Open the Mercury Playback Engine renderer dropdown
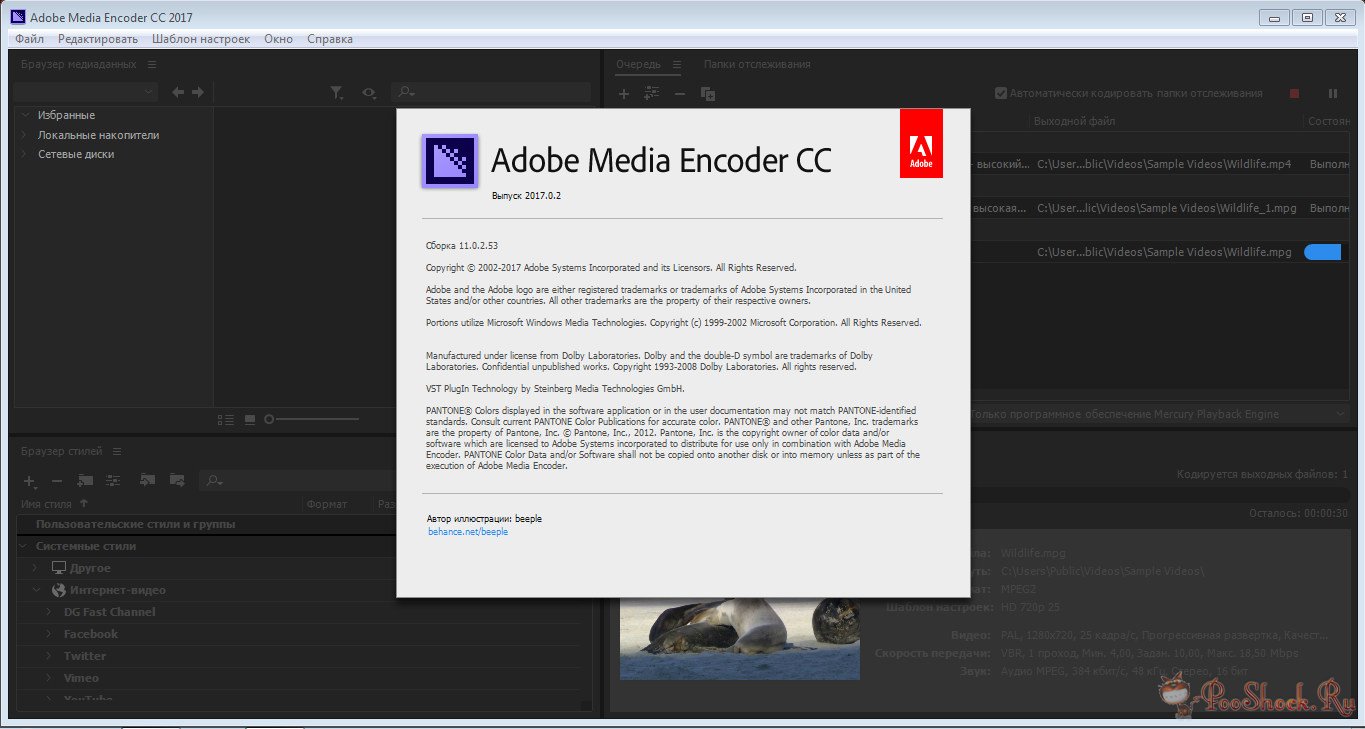This screenshot has height=729, width=1365. tap(1158, 414)
